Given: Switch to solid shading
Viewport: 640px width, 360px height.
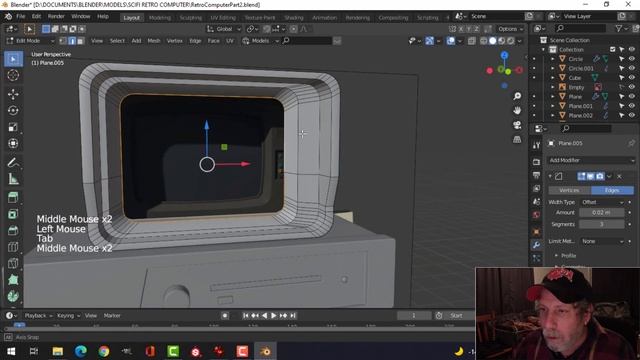Looking at the screenshot, I should click(493, 41).
